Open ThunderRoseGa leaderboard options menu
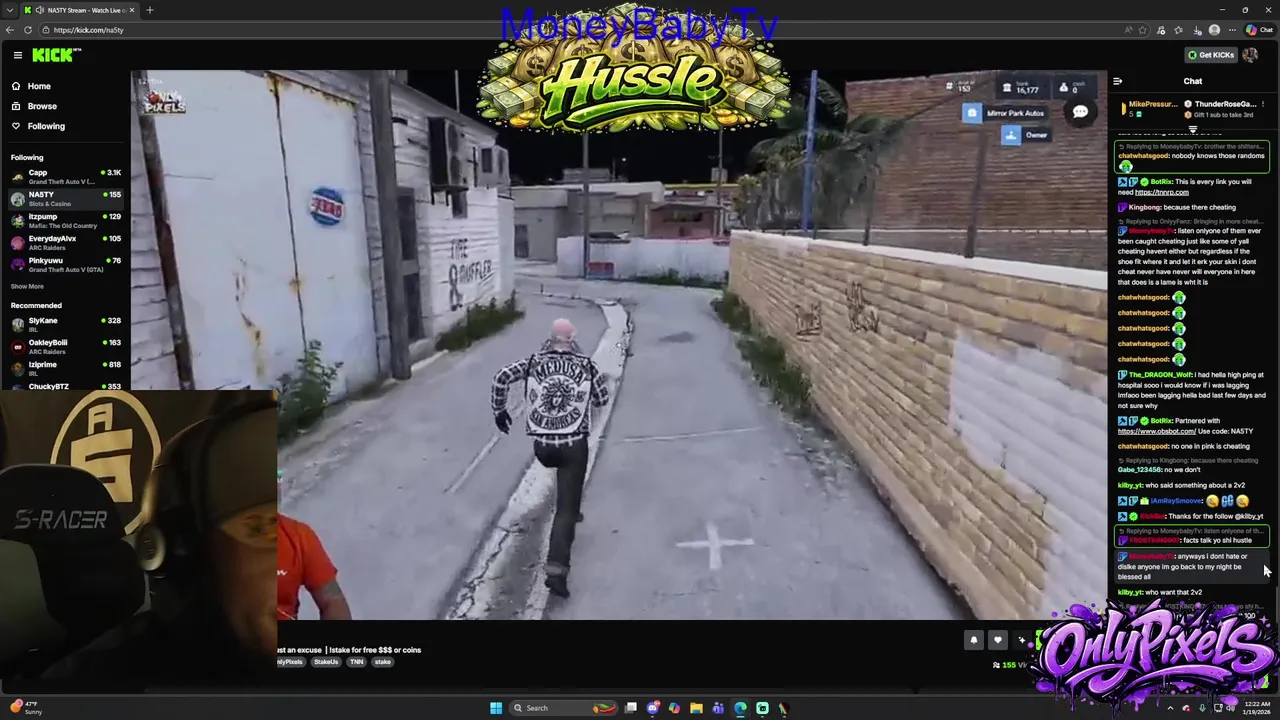This screenshot has width=1280, height=720. [1263, 104]
